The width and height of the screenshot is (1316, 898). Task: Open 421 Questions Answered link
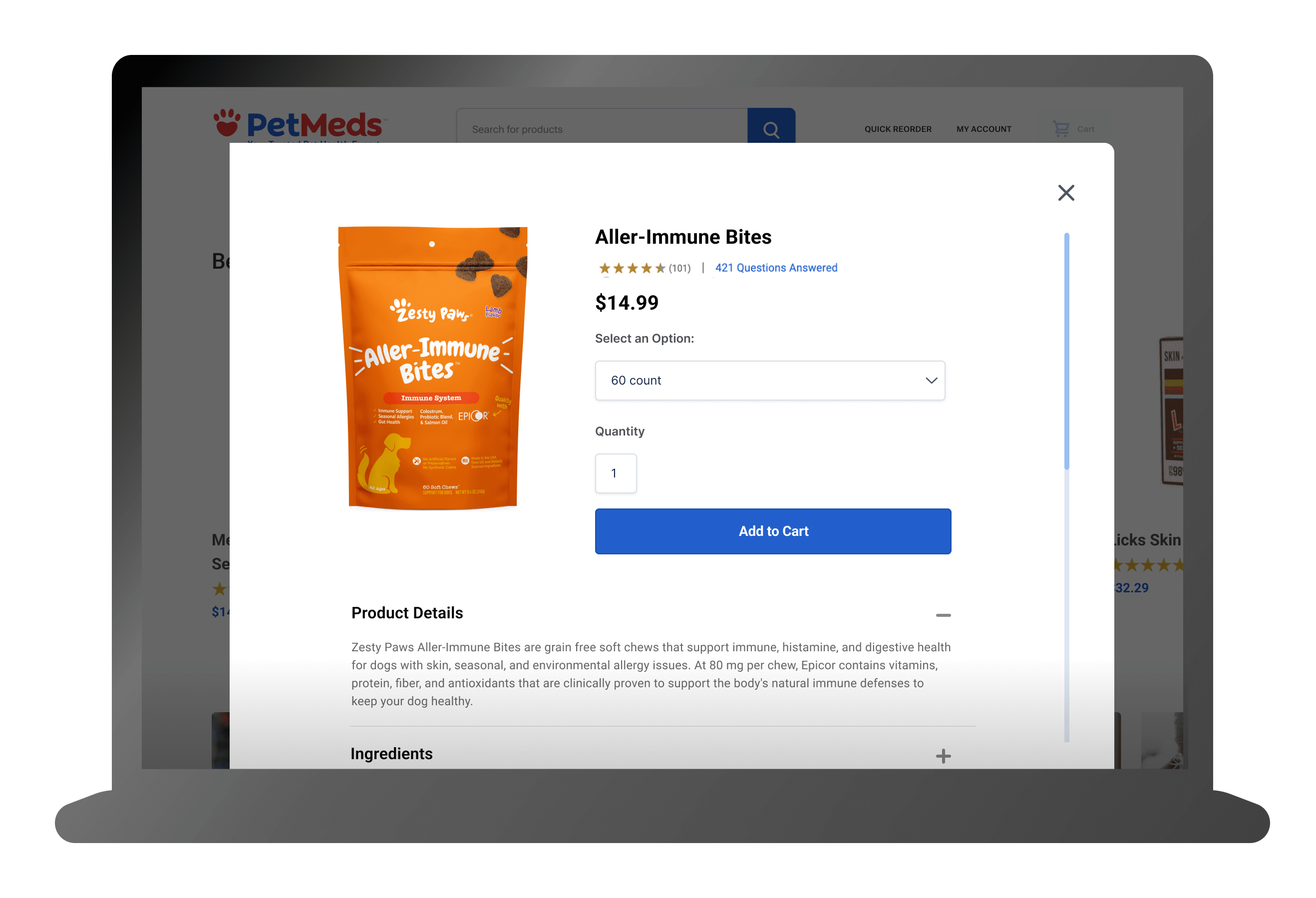(776, 267)
